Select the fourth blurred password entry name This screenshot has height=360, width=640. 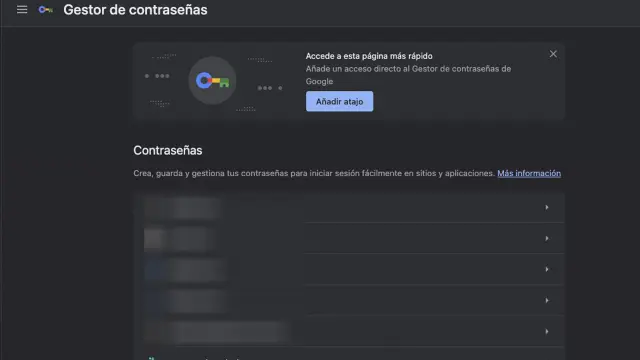197,301
